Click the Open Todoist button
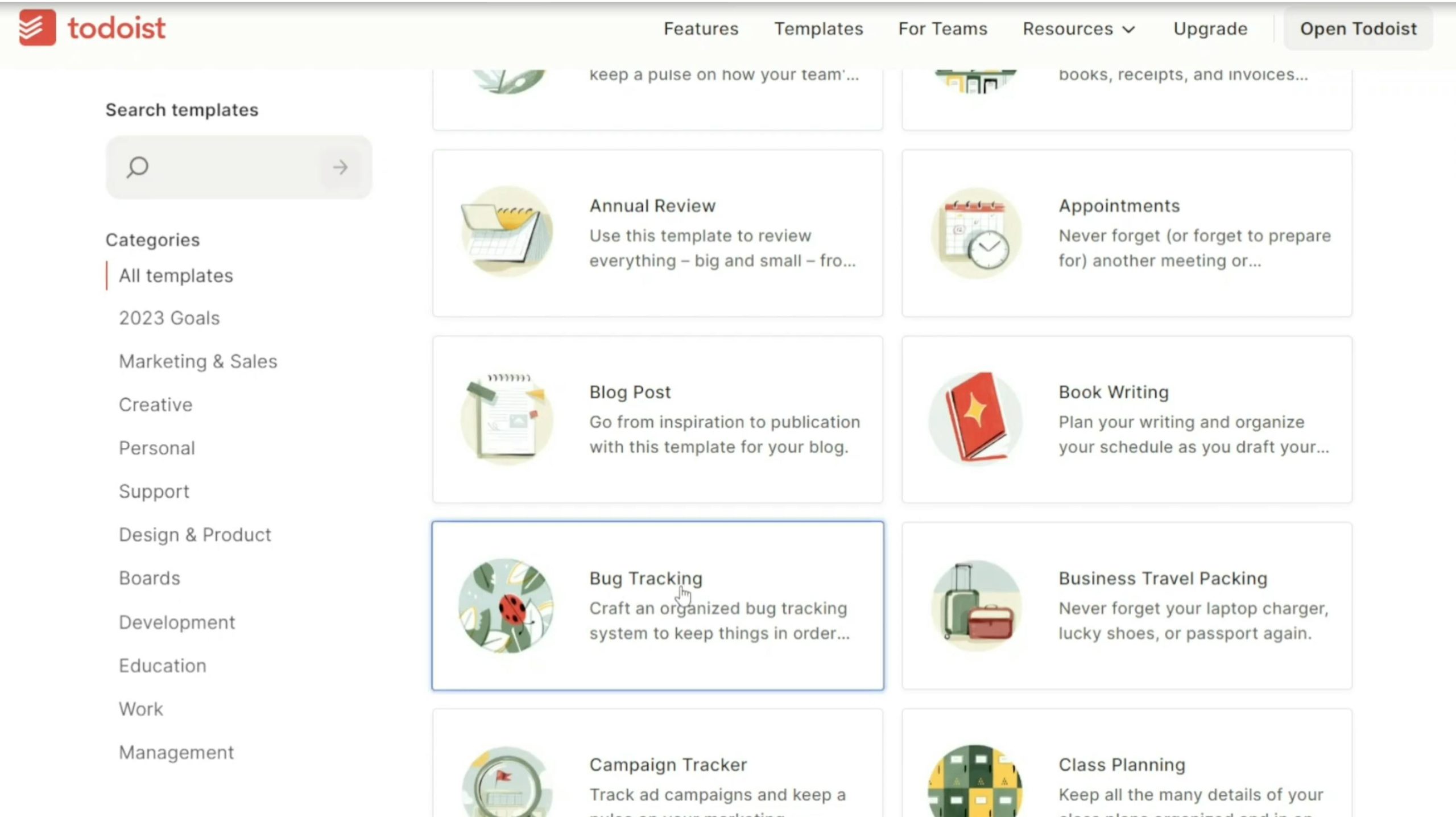Viewport: 1456px width, 817px height. [1358, 29]
